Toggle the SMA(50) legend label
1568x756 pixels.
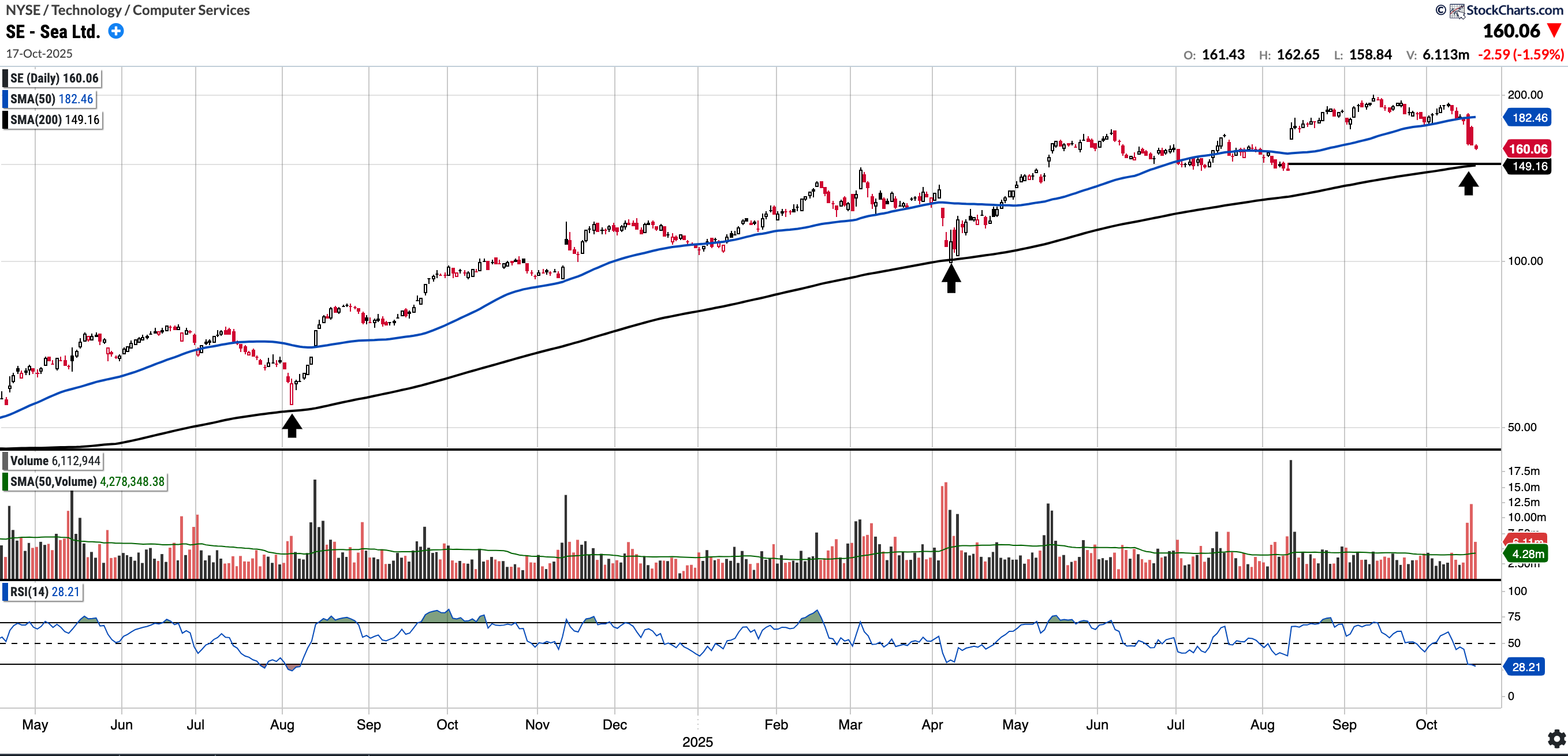(52, 99)
